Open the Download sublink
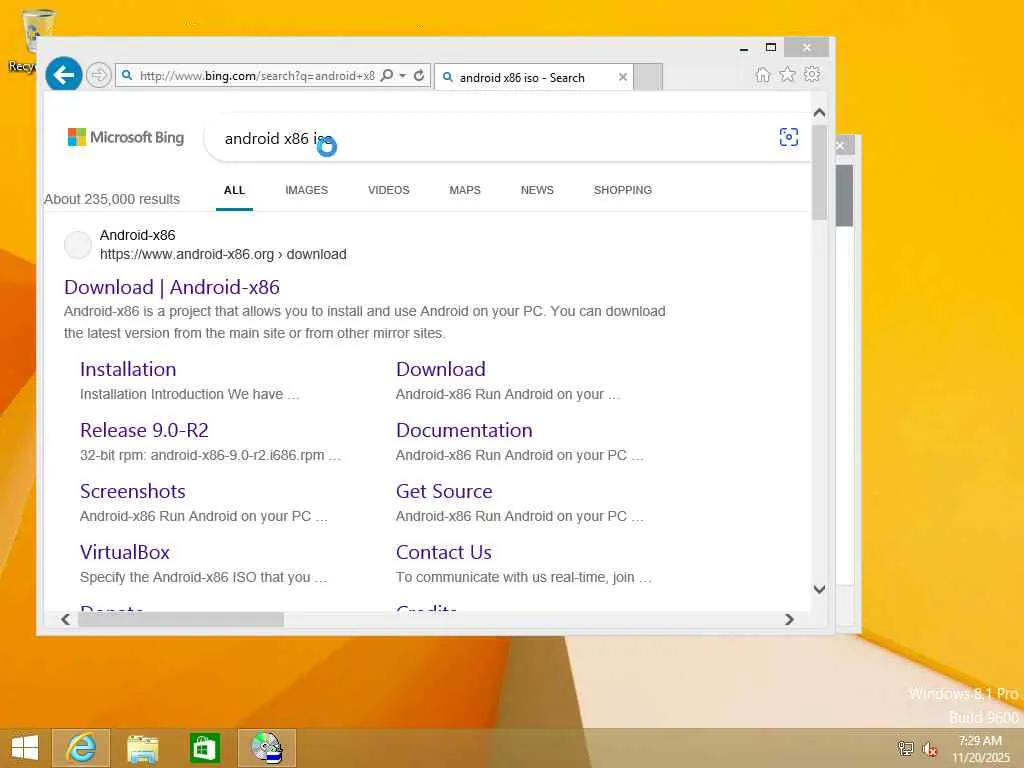 (x=441, y=369)
